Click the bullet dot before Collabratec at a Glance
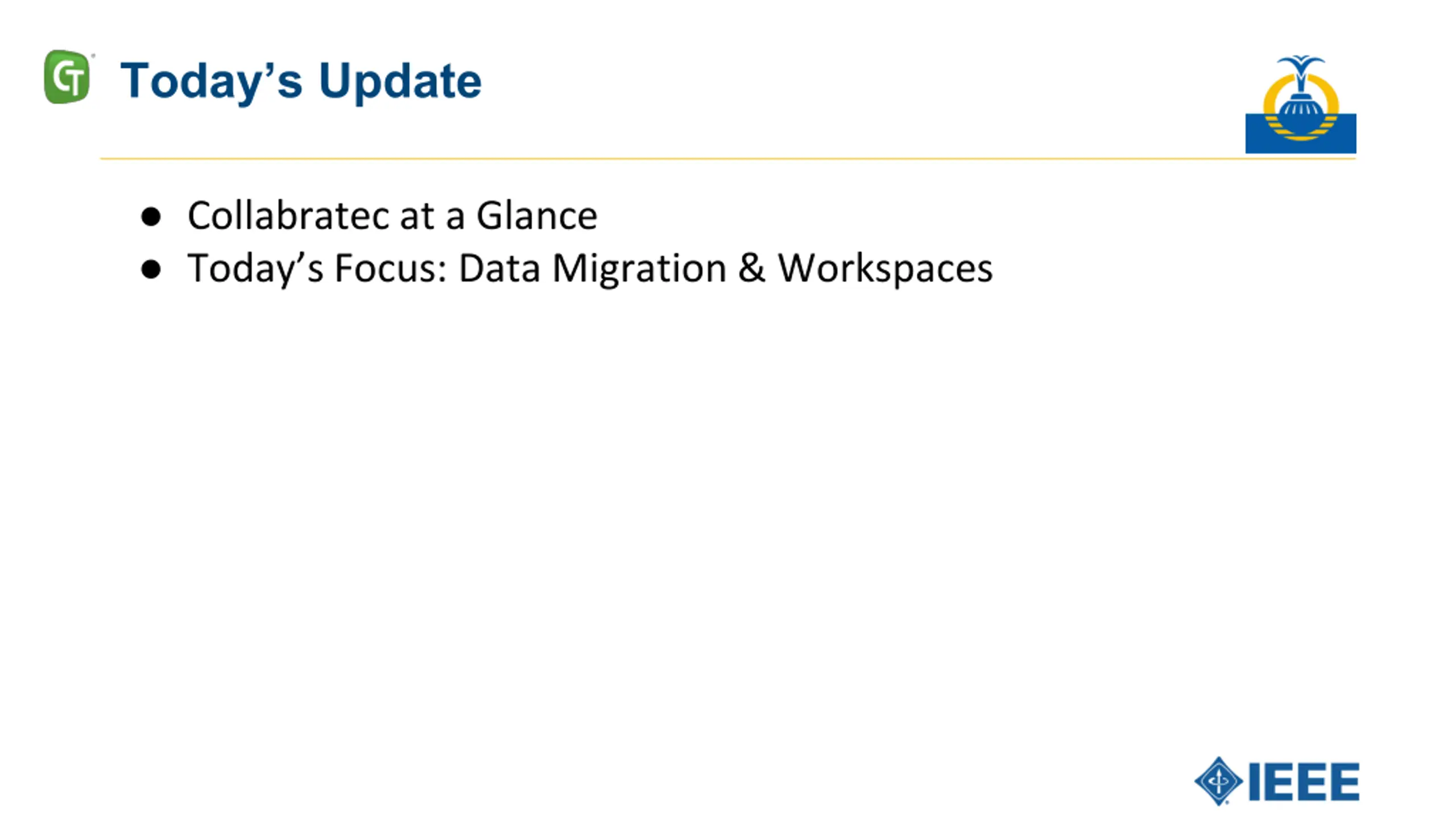 point(151,217)
